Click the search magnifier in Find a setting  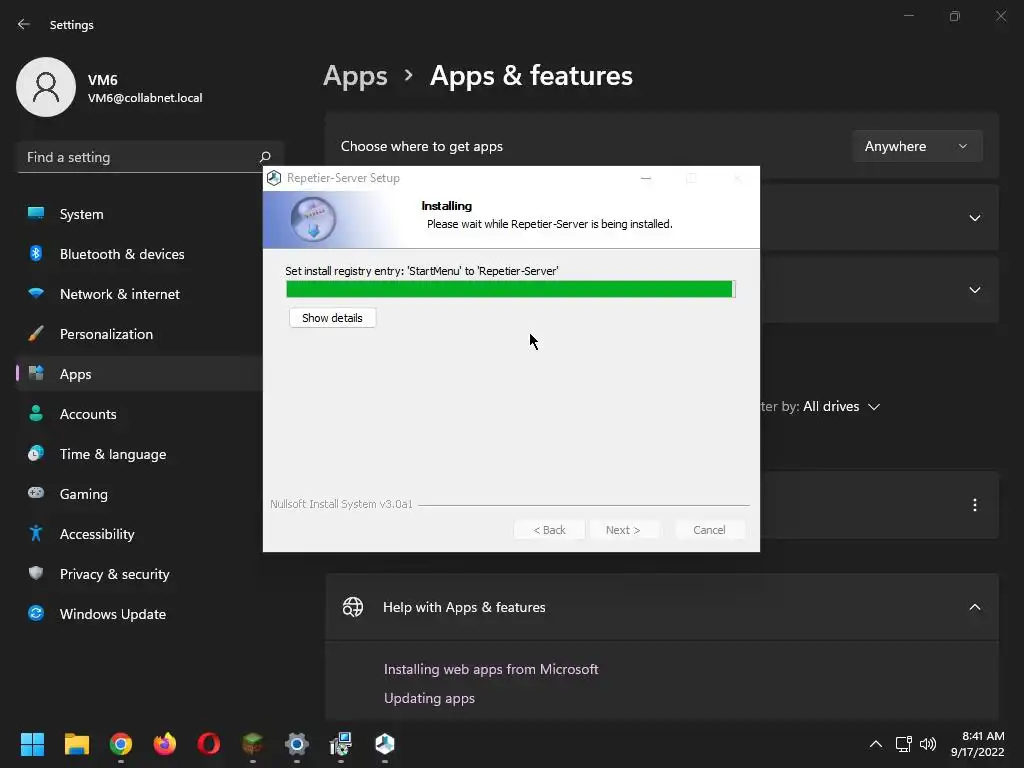pyautogui.click(x=265, y=157)
